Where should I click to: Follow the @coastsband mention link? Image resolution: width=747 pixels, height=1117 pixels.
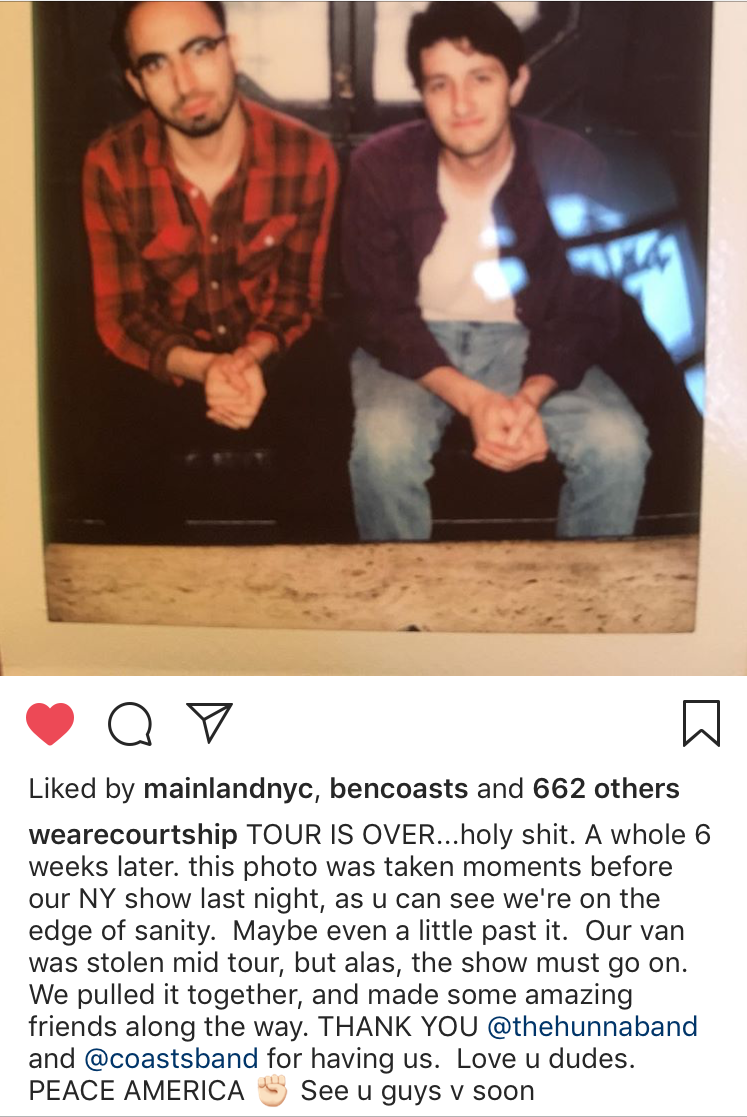coord(171,1059)
